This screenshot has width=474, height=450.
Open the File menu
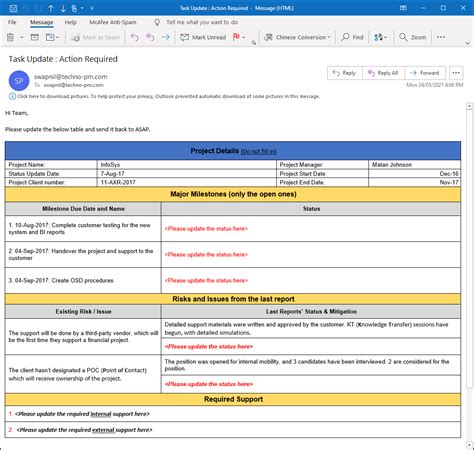pyautogui.click(x=12, y=22)
